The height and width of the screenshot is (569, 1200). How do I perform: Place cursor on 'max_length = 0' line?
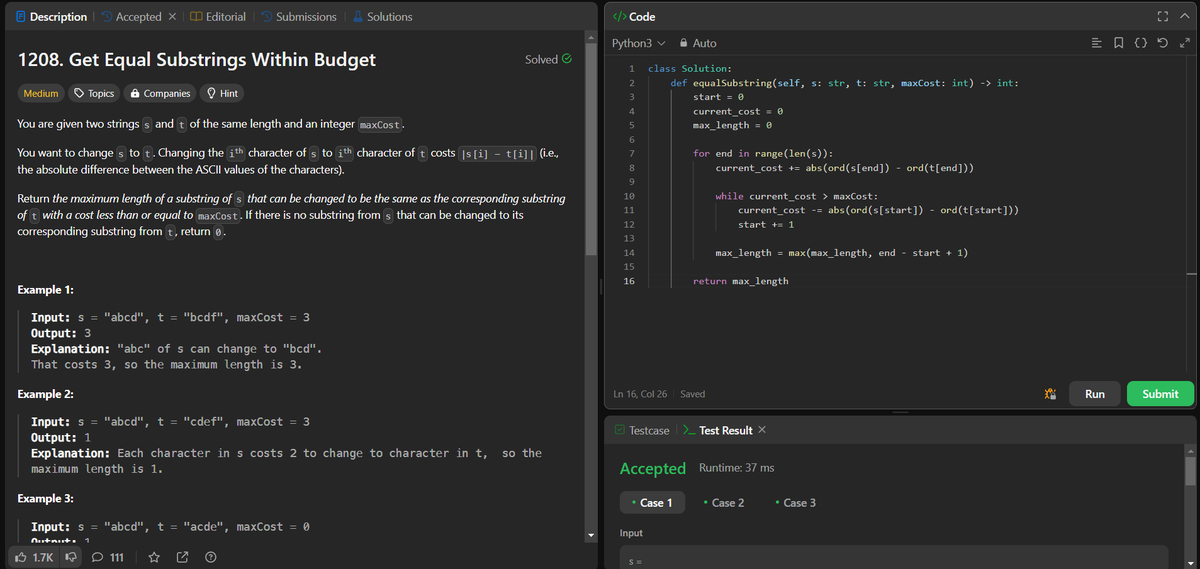pyautogui.click(x=732, y=125)
